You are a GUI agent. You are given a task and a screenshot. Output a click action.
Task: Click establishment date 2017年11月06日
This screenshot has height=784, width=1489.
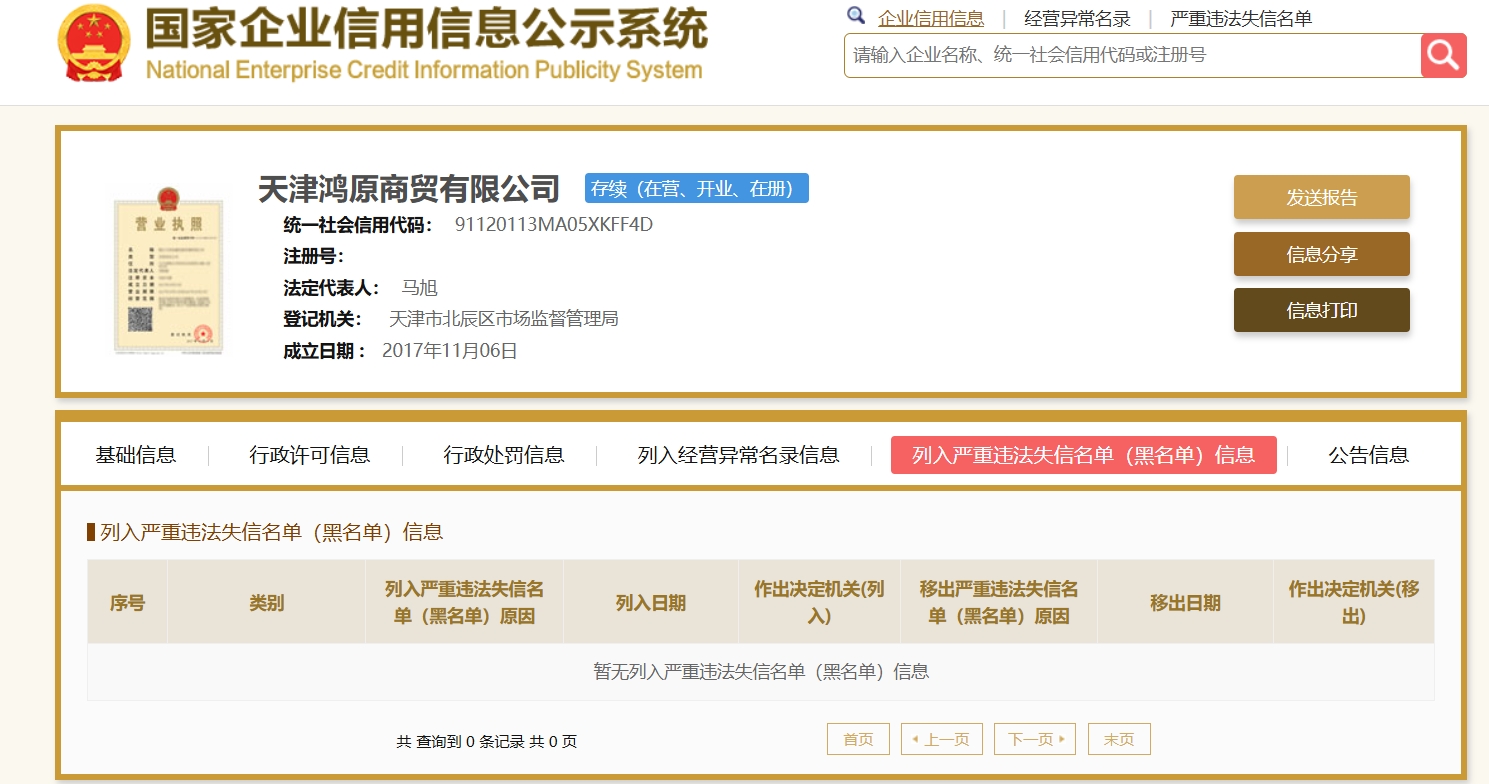pyautogui.click(x=450, y=351)
